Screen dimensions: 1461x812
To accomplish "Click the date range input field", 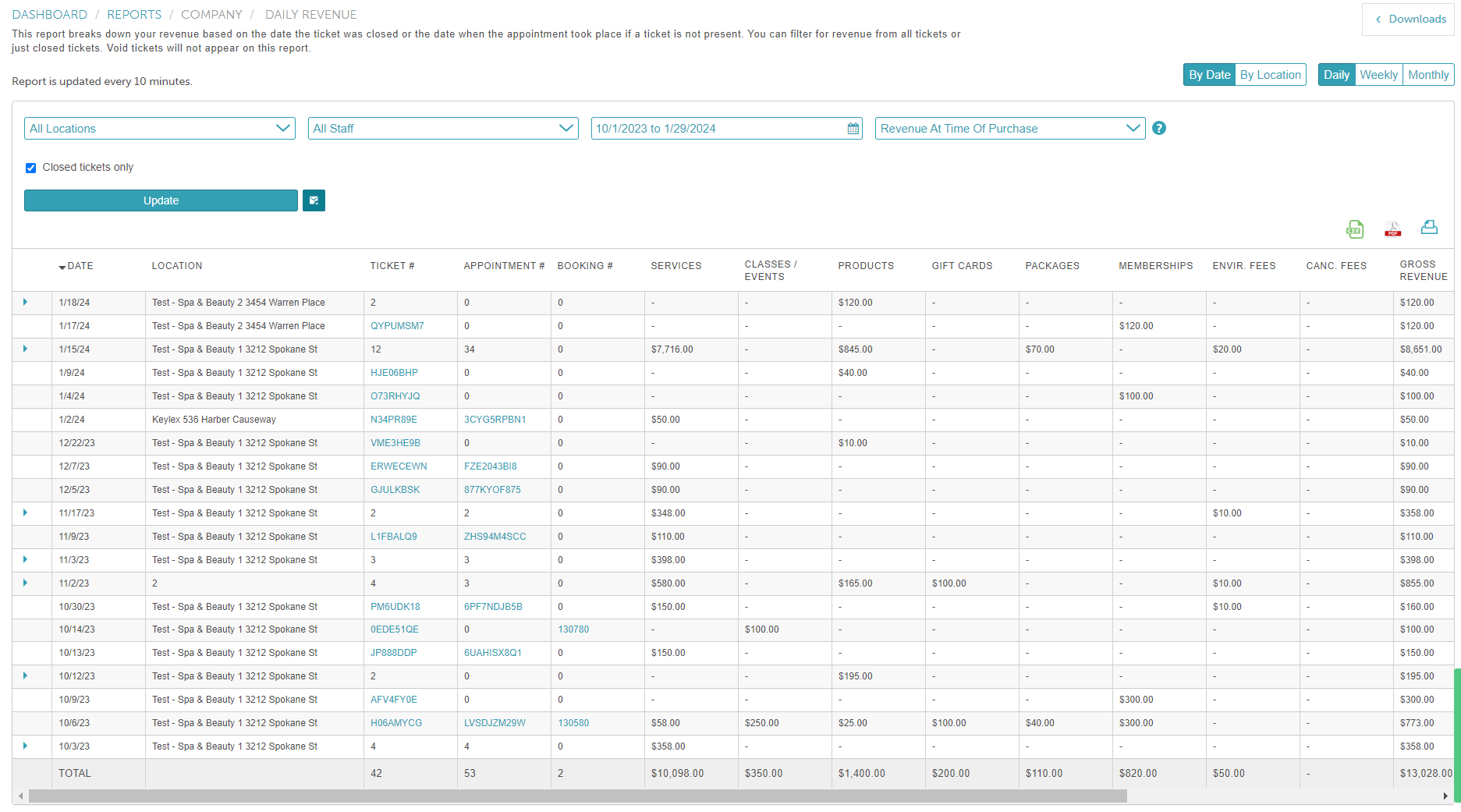I will [x=726, y=129].
